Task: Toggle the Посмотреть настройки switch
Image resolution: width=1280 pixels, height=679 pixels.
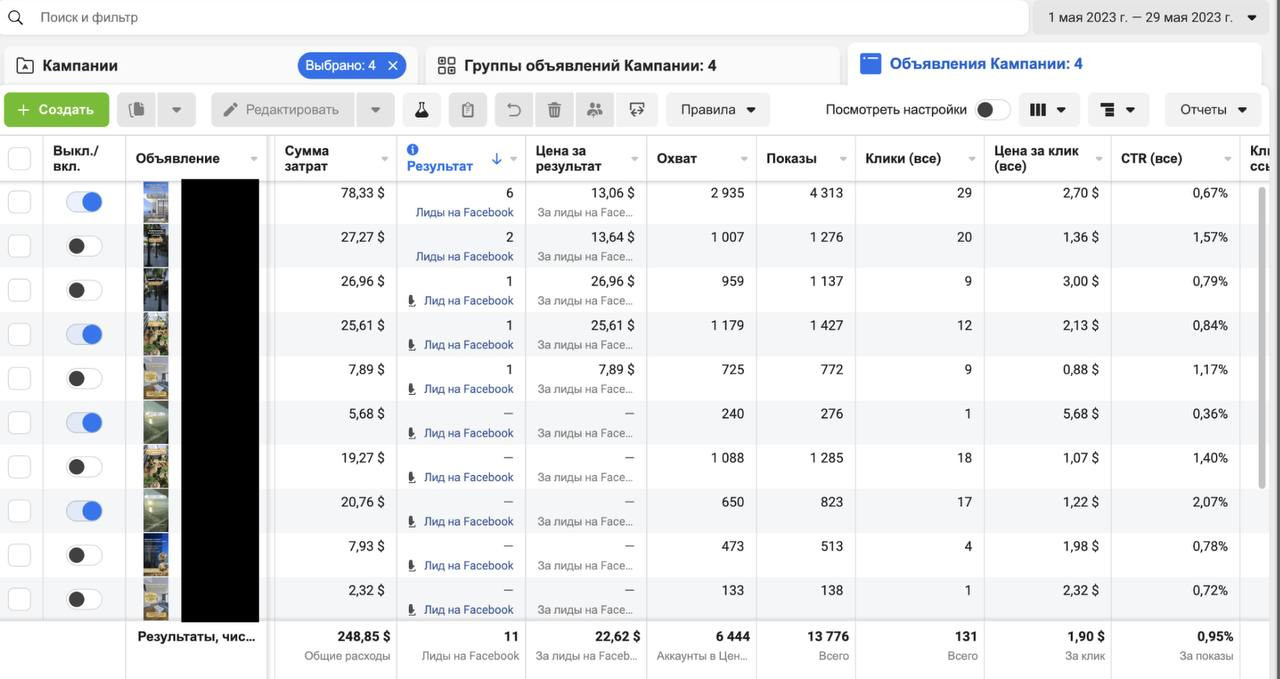Action: 992,110
